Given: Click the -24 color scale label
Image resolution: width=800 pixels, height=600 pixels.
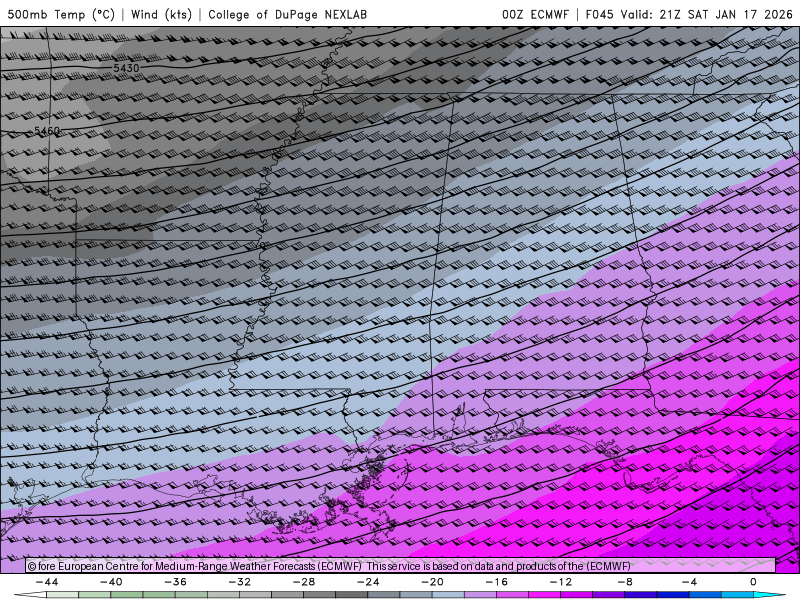Looking at the screenshot, I should 368,582.
